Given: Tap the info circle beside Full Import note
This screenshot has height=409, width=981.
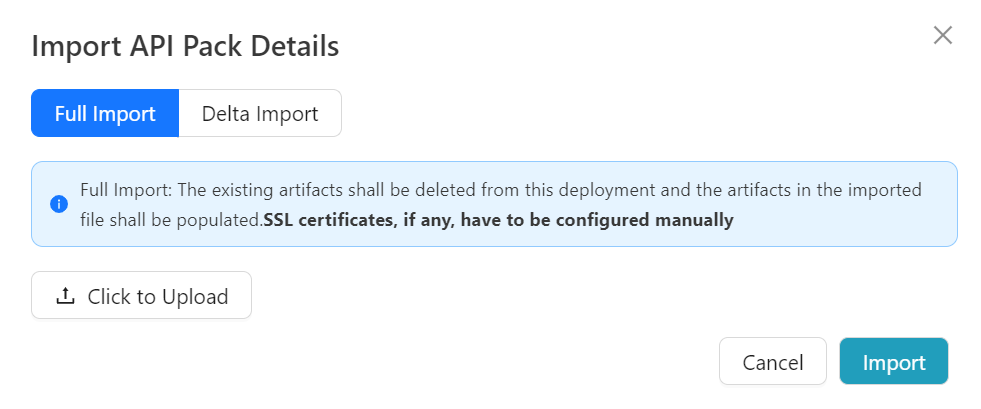Looking at the screenshot, I should click(59, 204).
